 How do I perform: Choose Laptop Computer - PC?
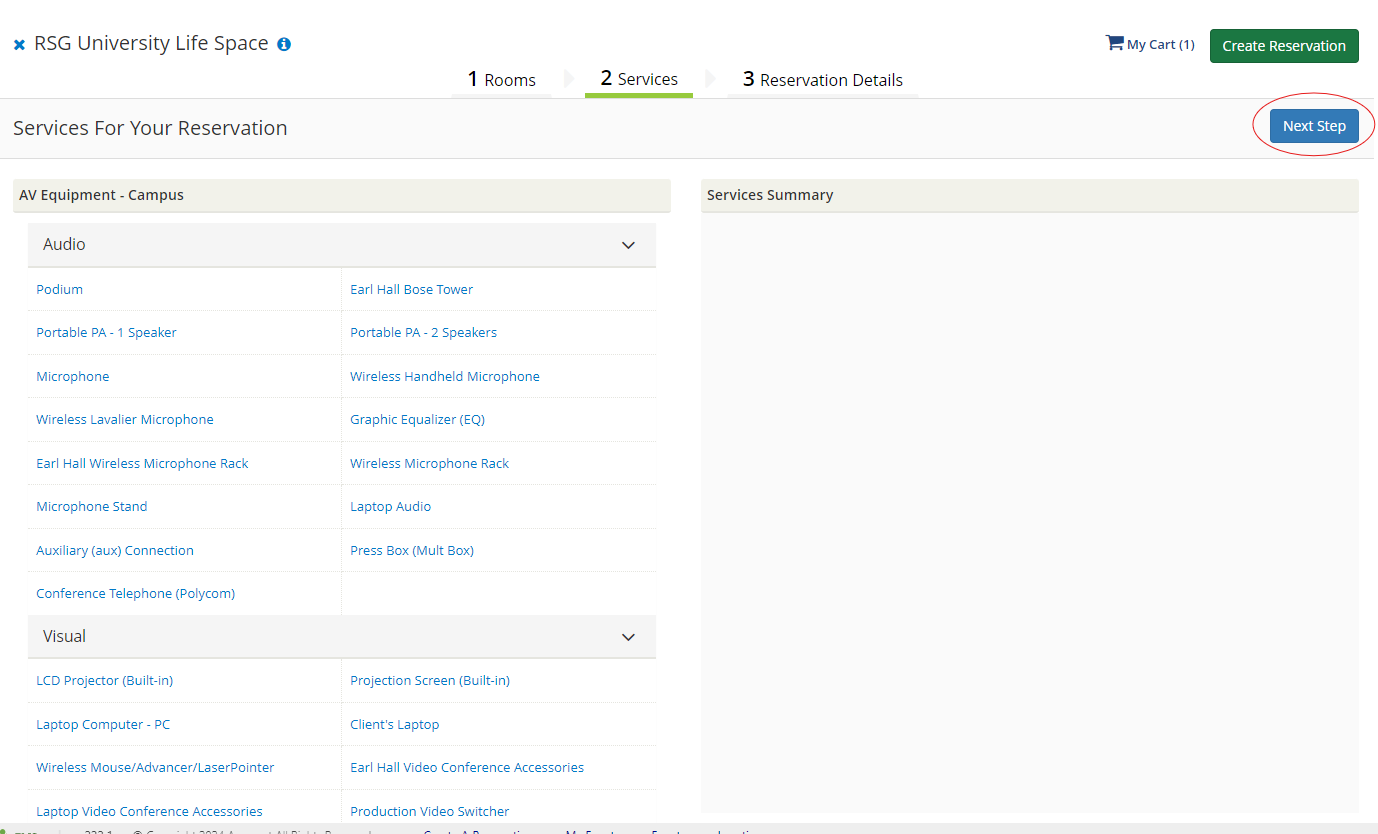pos(103,724)
